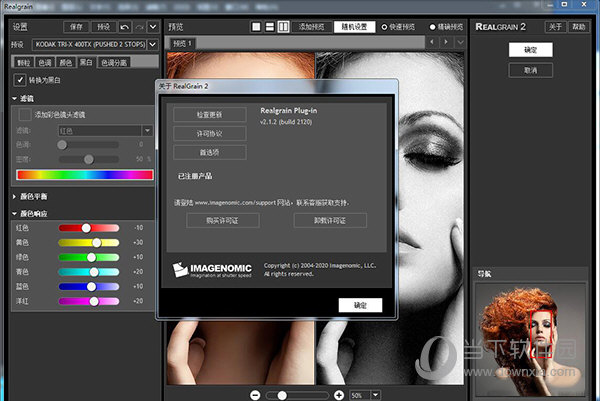Image resolution: width=600 pixels, height=401 pixels.
Task: Click the 卸载许可证 button
Action: 330,221
